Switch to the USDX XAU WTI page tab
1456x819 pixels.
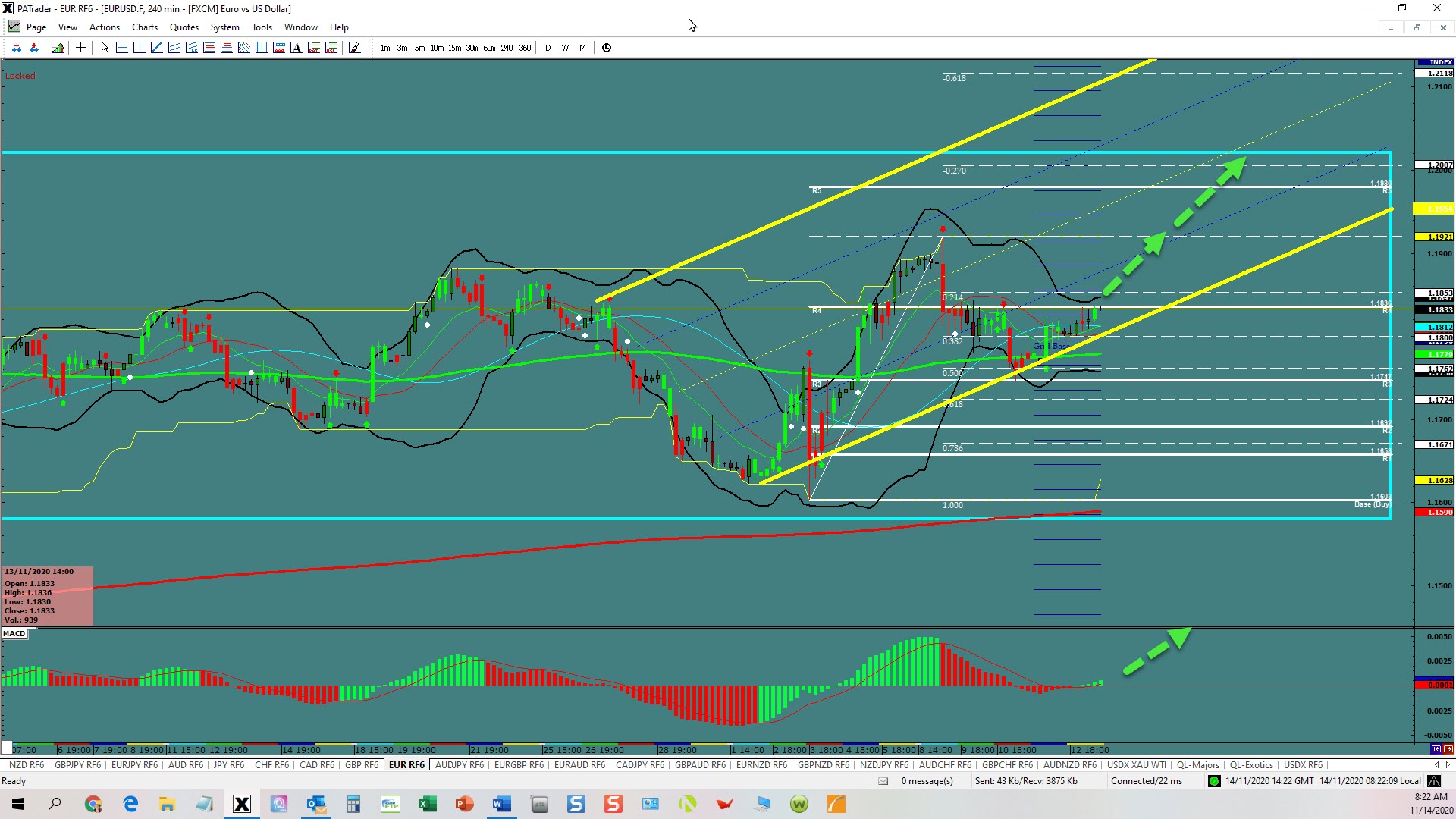pos(1137,765)
